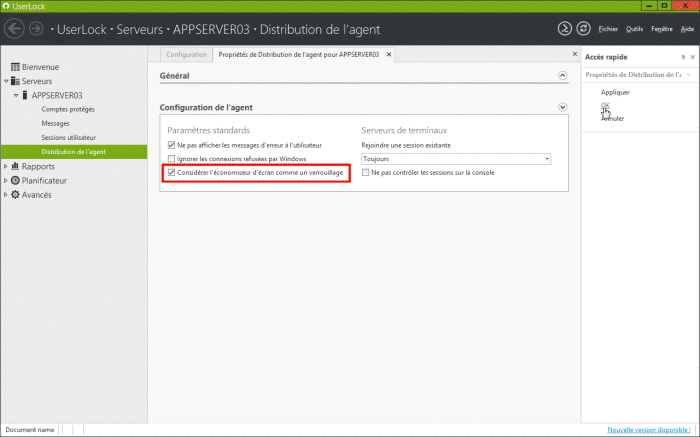Click Appliquer in quick access
Image resolution: width=700 pixels, height=437 pixels.
615,92
